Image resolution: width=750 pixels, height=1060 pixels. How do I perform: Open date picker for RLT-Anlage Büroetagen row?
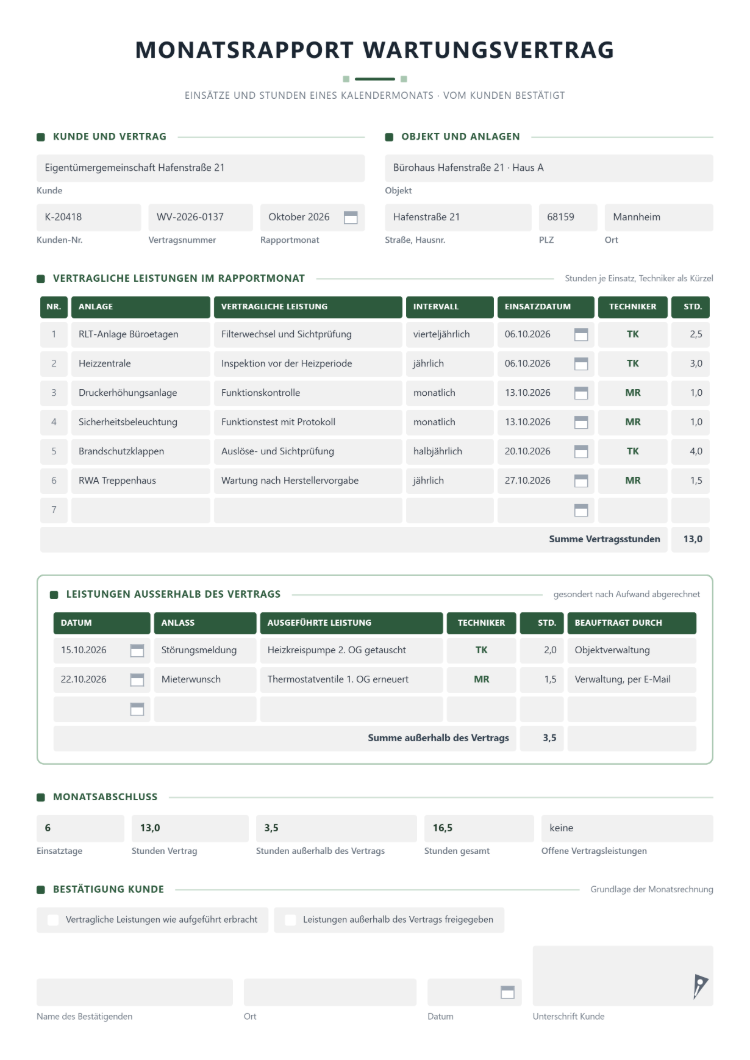click(x=581, y=334)
